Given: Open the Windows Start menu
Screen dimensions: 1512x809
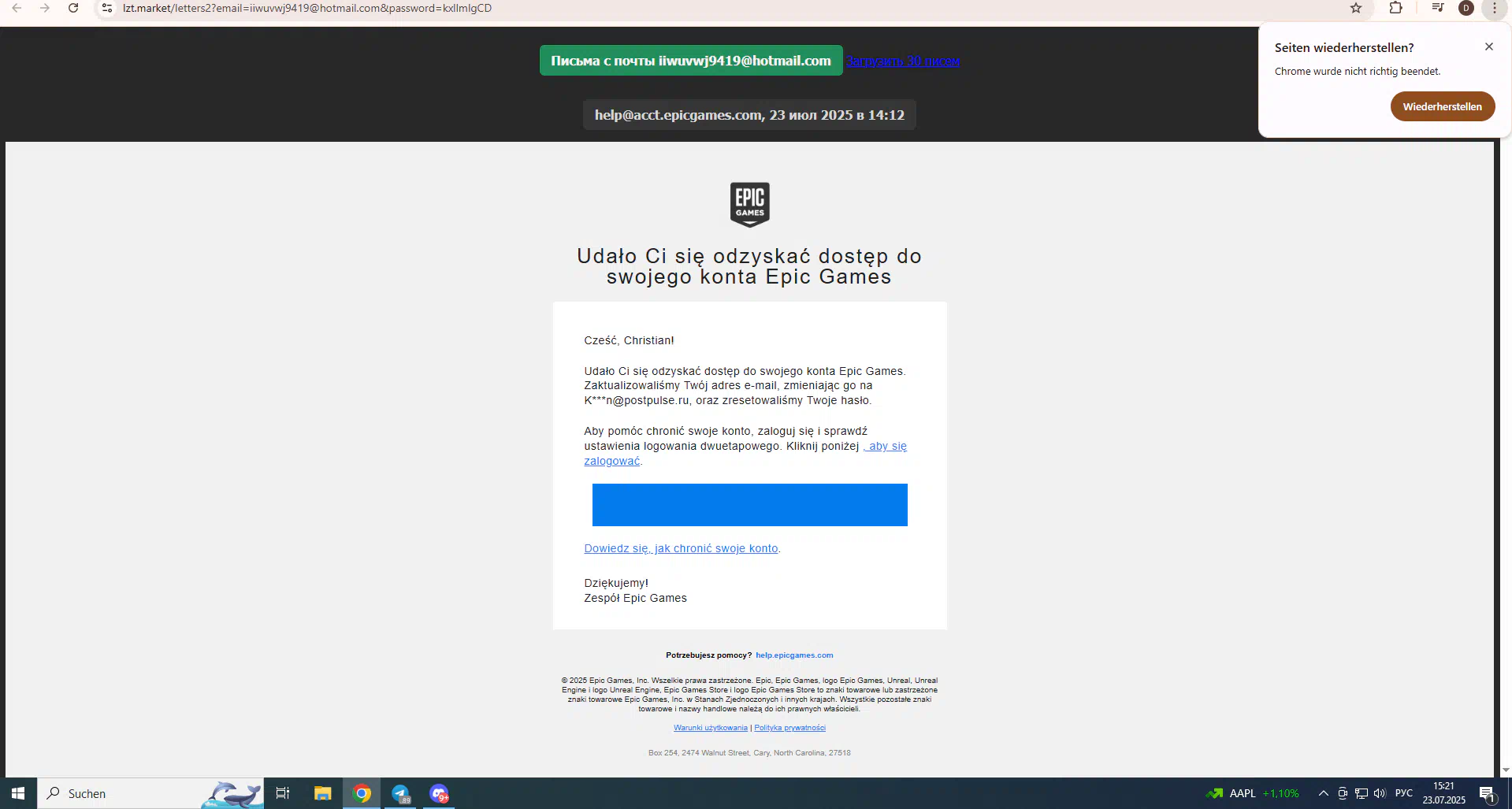Looking at the screenshot, I should [x=18, y=793].
